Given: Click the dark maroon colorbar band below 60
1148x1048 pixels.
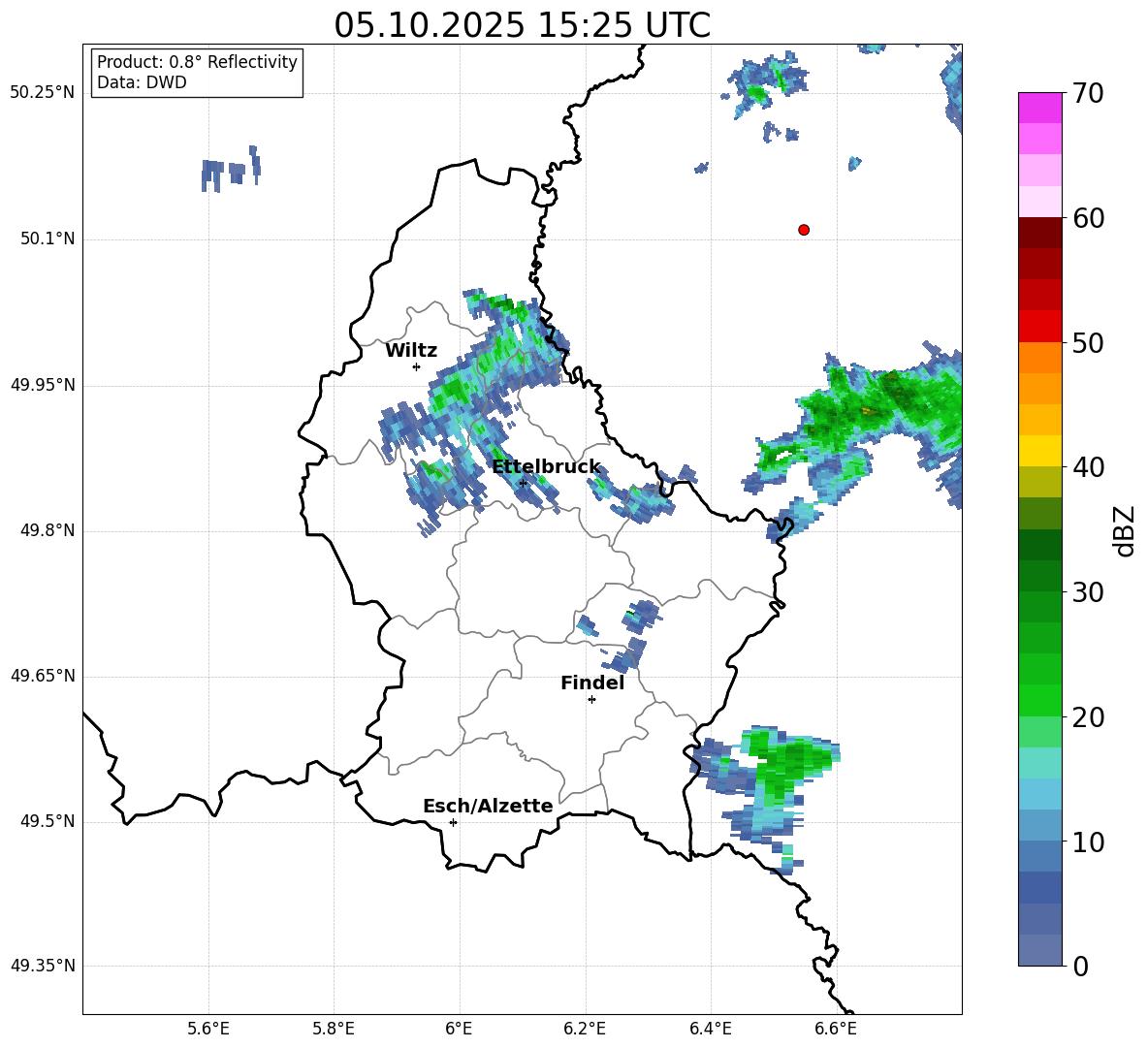Looking at the screenshot, I should [1039, 233].
